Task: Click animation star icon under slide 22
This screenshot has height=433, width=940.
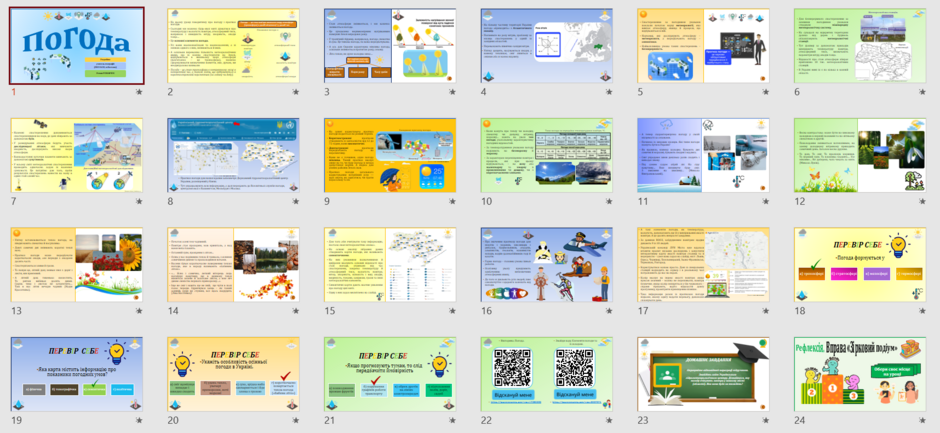Action: 609,420
